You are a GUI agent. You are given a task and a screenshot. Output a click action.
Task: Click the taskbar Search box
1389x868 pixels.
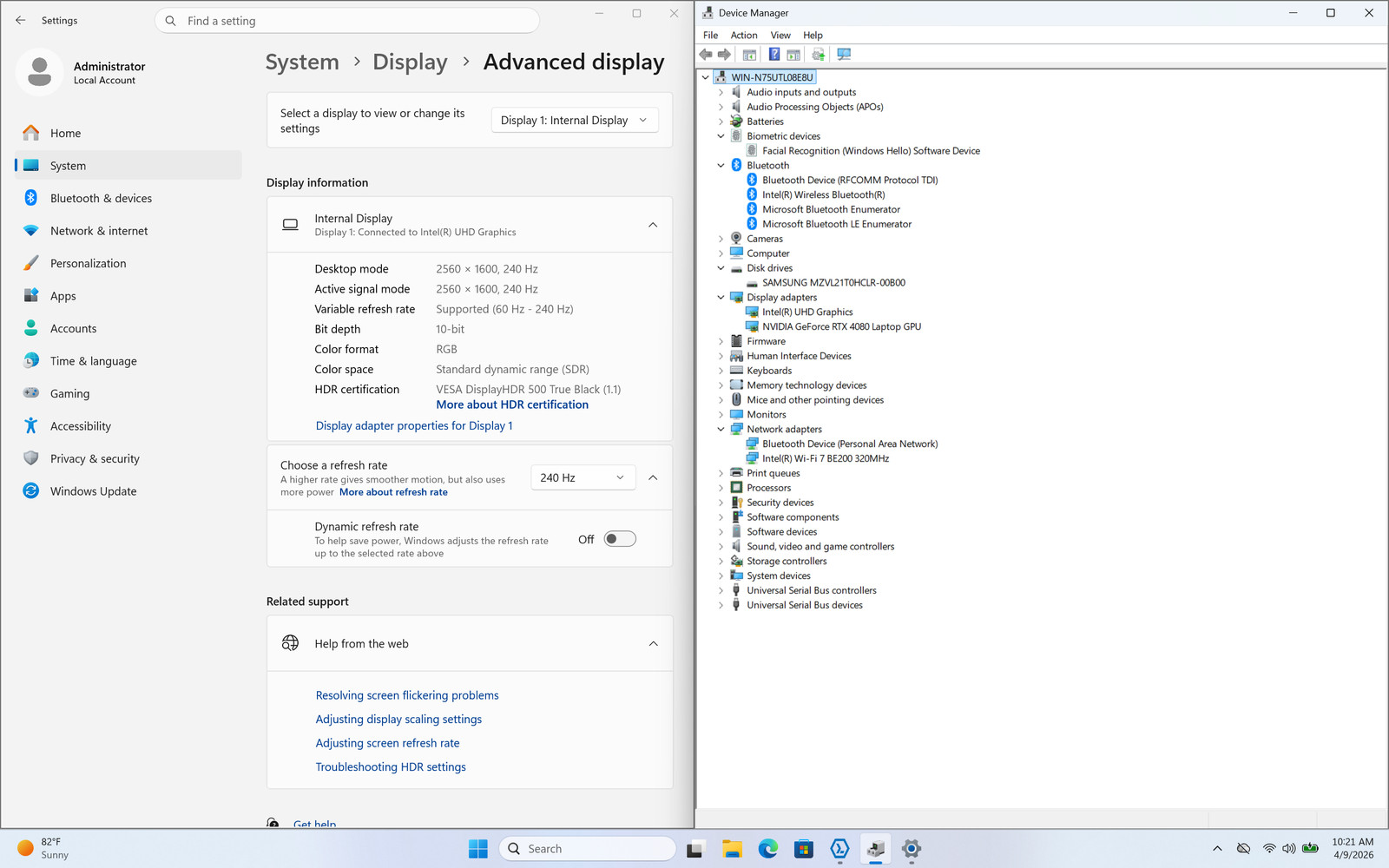[587, 849]
